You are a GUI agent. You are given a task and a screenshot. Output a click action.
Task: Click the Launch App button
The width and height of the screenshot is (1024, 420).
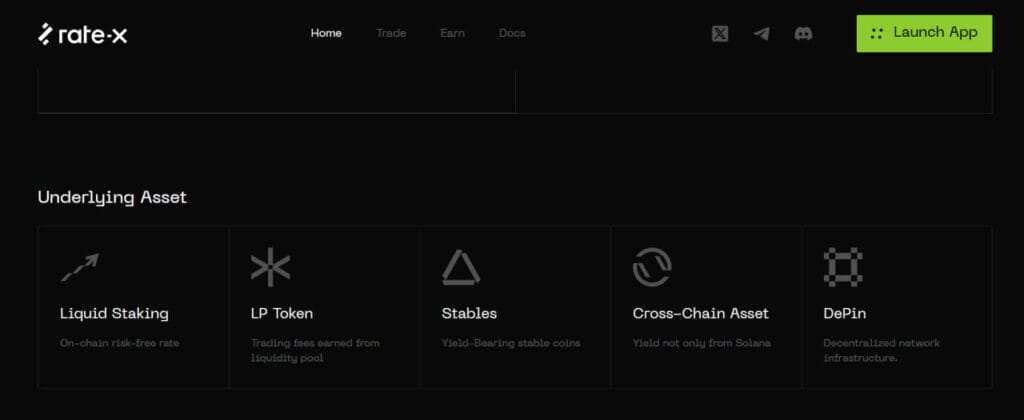pyautogui.click(x=924, y=33)
